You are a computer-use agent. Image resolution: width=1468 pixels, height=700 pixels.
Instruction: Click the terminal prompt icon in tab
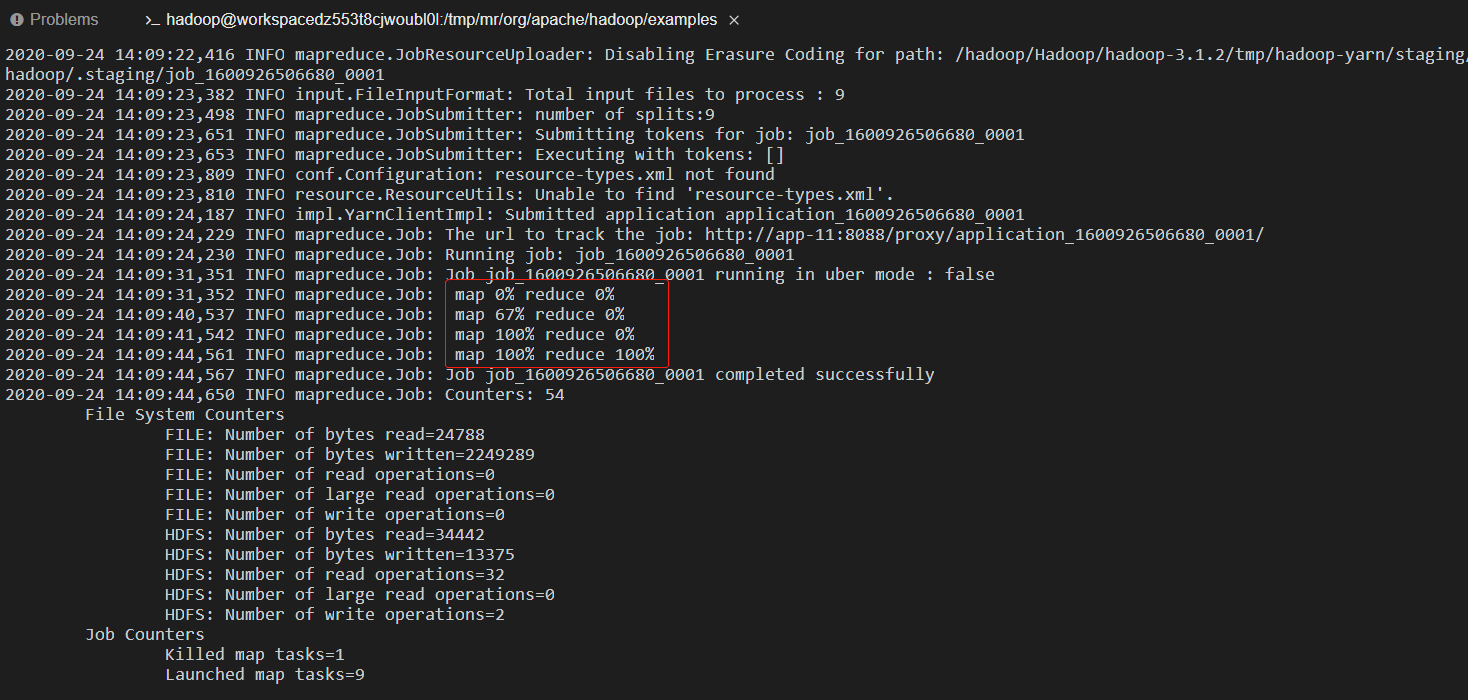[x=152, y=20]
